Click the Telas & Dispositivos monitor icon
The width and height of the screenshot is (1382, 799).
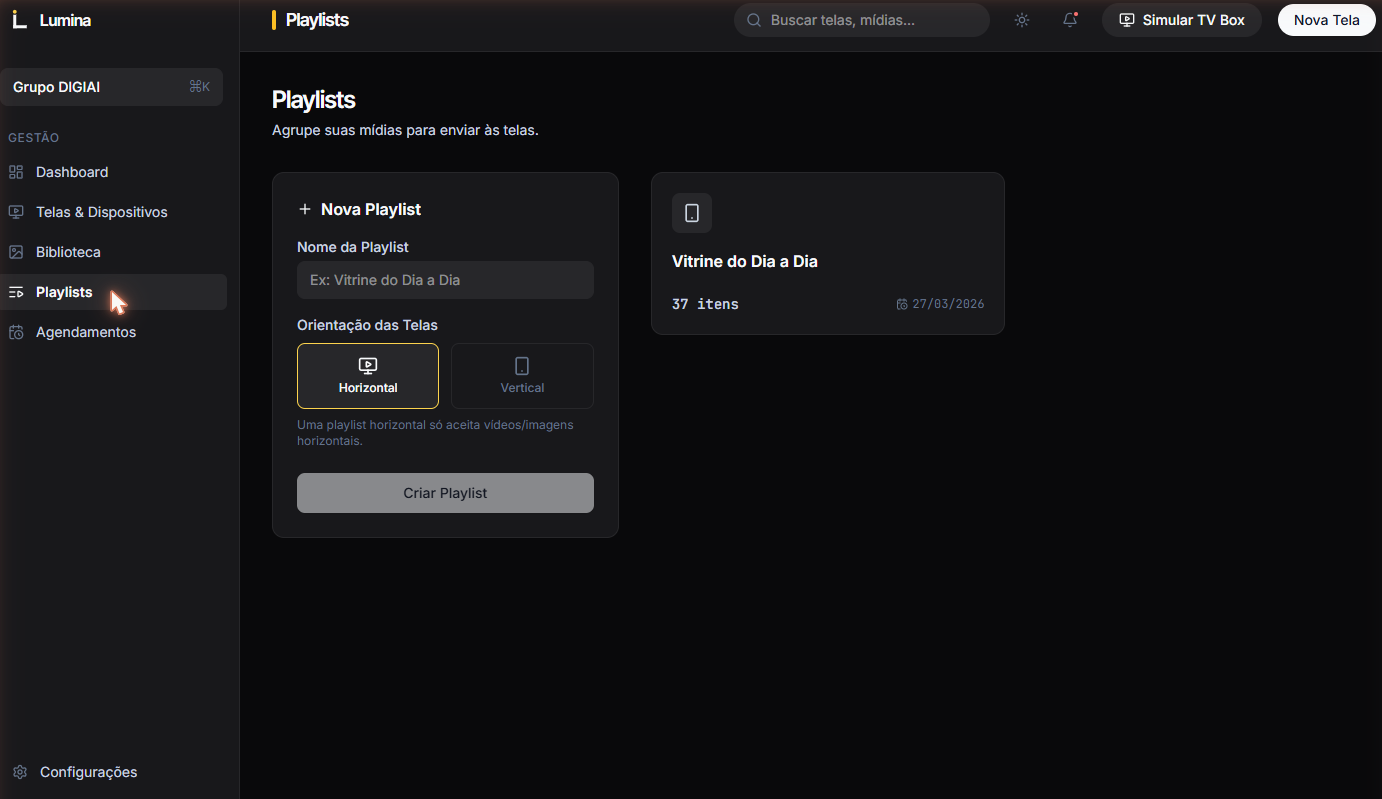coord(16,212)
